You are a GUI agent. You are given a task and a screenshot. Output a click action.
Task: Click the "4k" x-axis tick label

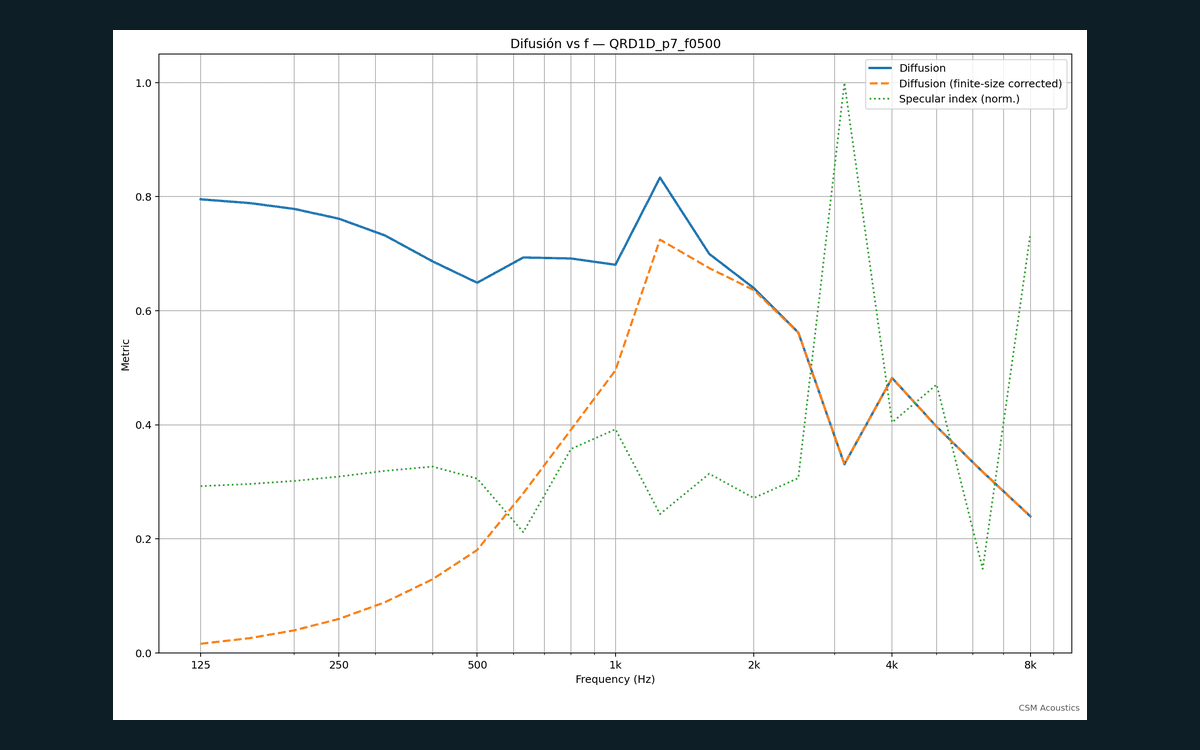tap(892, 665)
